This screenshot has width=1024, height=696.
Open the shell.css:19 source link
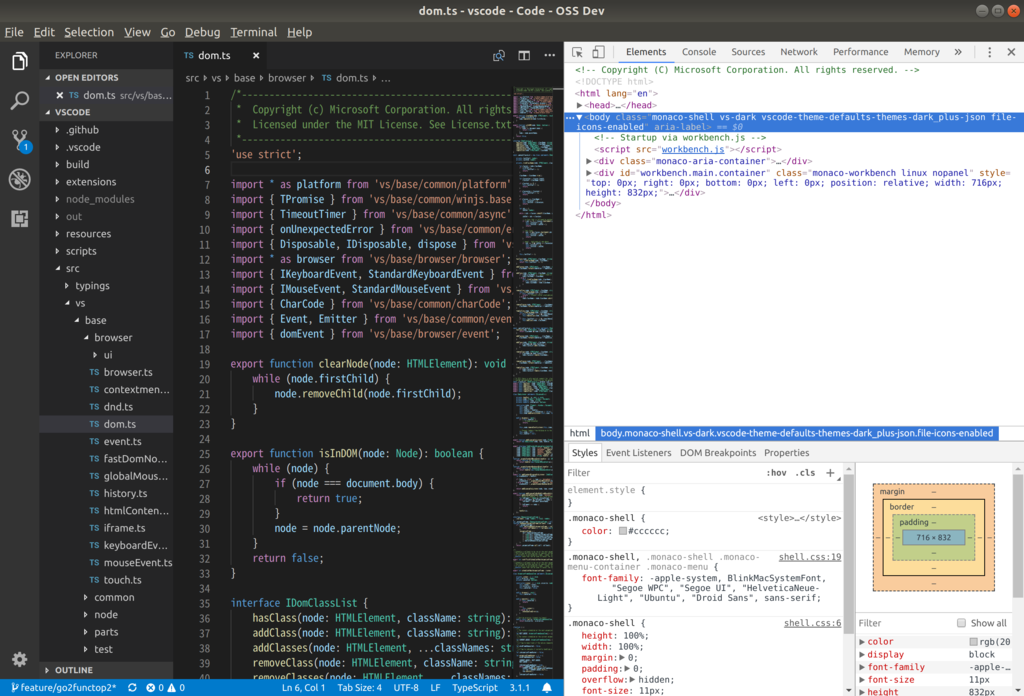coord(810,557)
